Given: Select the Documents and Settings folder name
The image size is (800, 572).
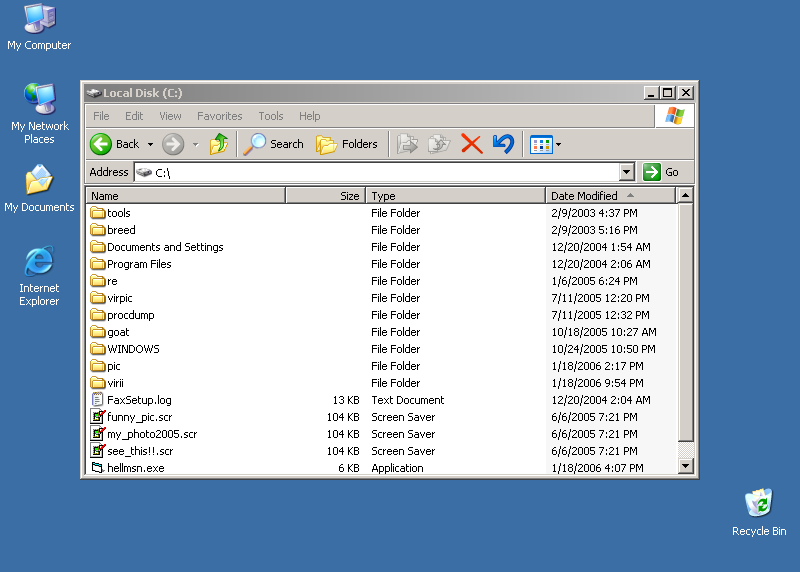Looking at the screenshot, I should 165,247.
